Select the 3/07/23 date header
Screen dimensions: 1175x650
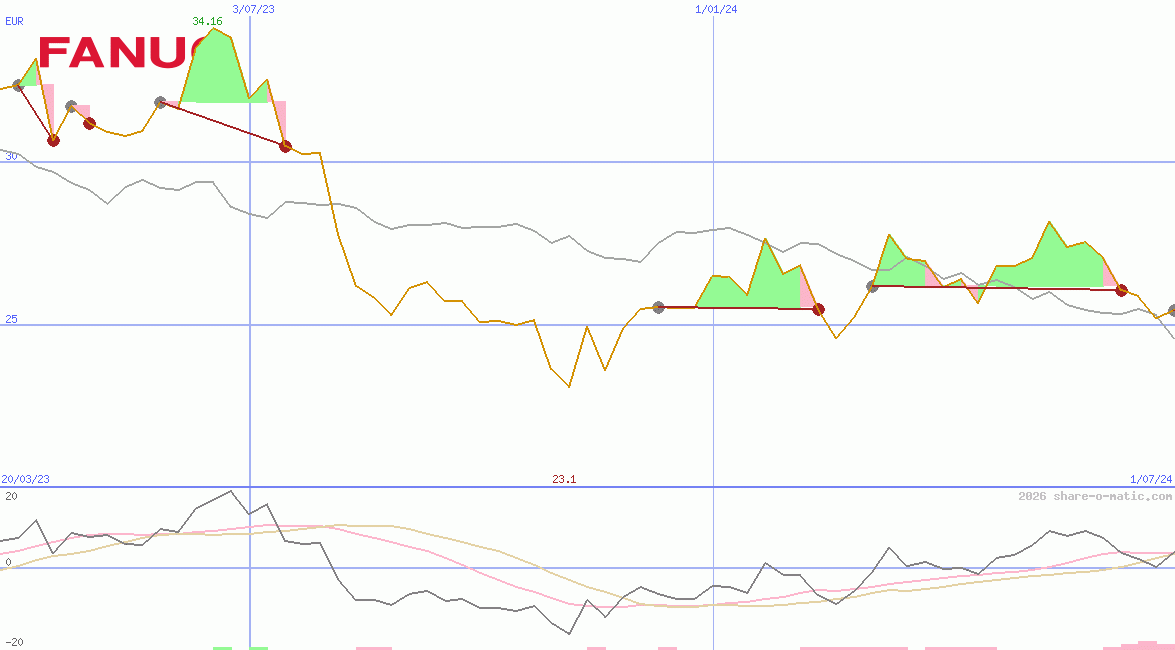coord(251,8)
